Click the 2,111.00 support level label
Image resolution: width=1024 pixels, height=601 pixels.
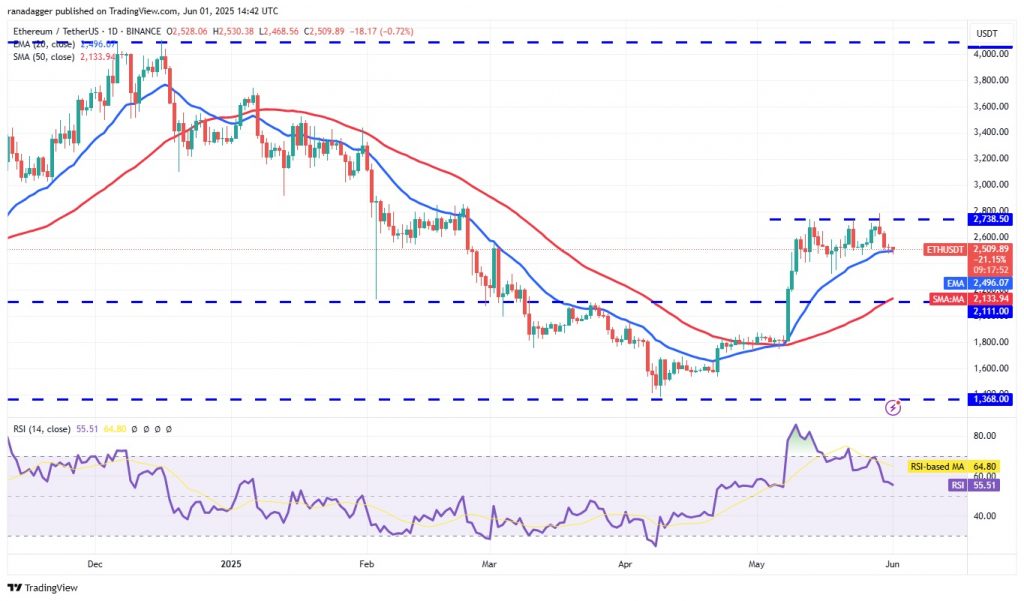pyautogui.click(x=991, y=312)
